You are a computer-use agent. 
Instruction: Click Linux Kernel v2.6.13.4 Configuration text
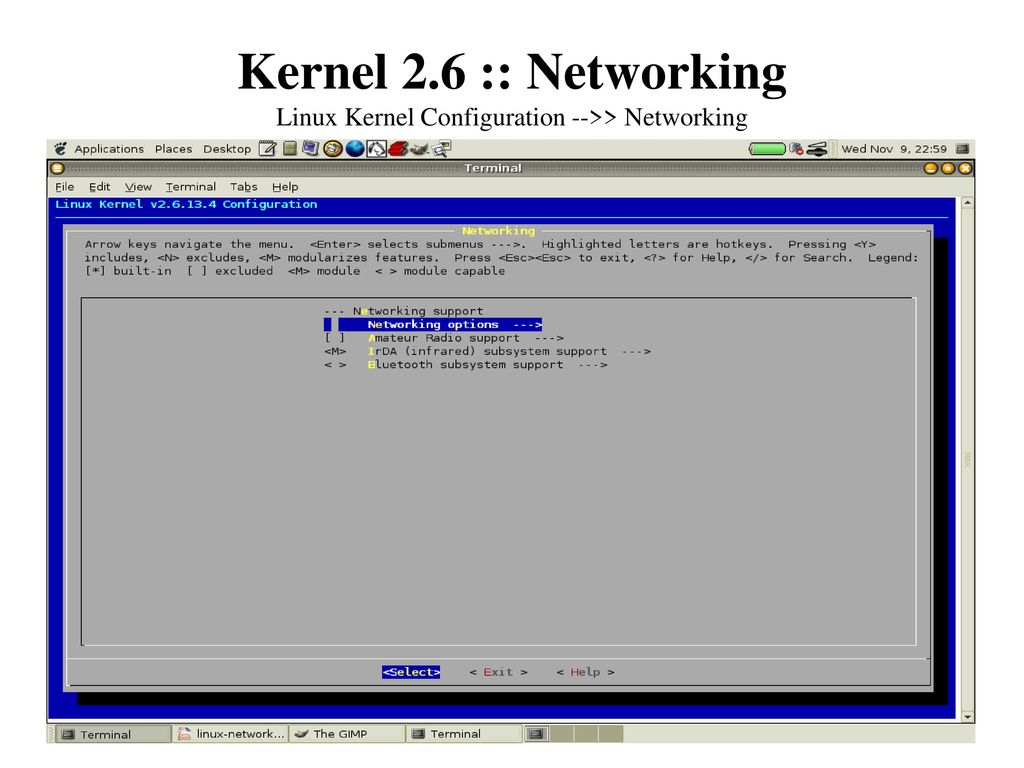pos(186,204)
